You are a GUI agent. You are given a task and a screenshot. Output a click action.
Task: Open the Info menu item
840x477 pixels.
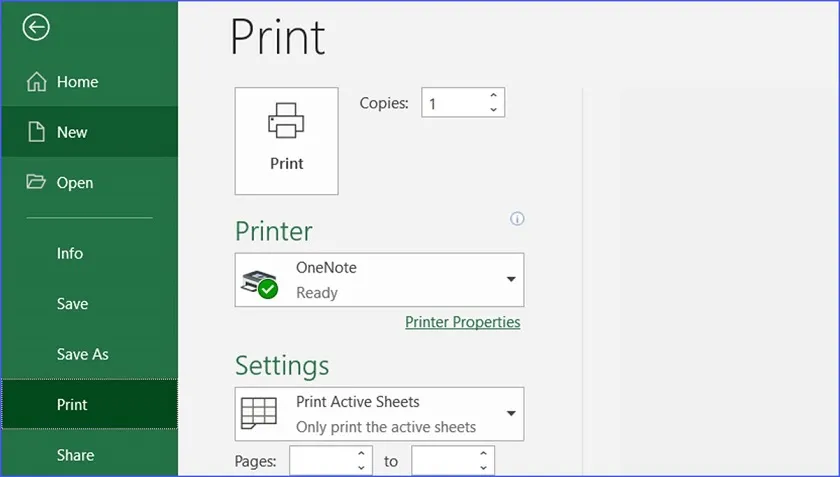(x=70, y=253)
